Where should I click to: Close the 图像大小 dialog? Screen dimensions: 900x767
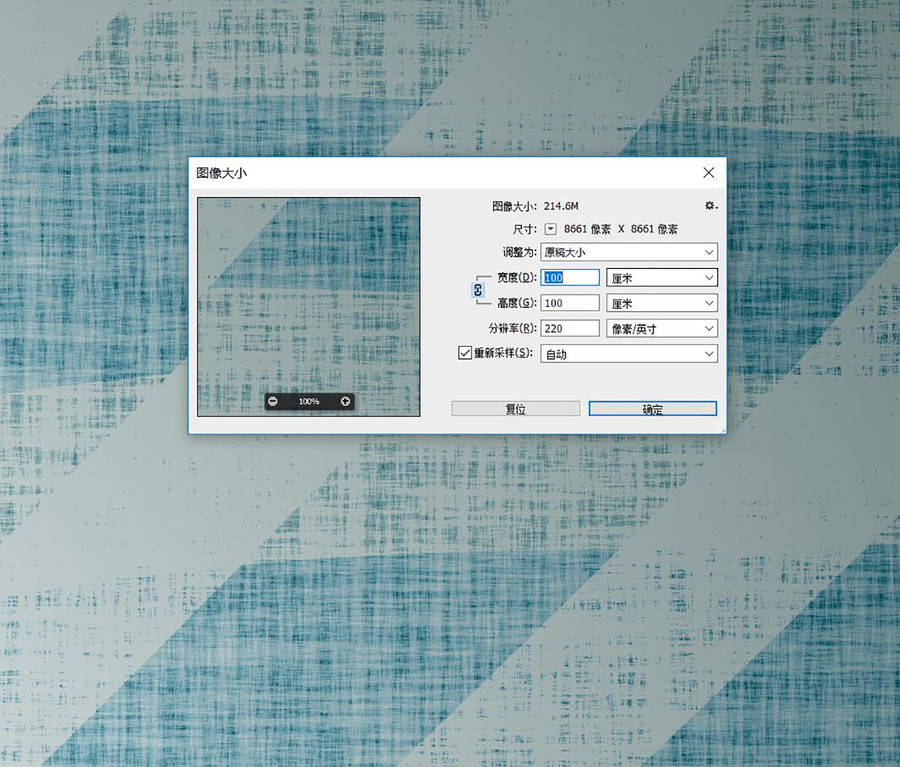point(709,173)
